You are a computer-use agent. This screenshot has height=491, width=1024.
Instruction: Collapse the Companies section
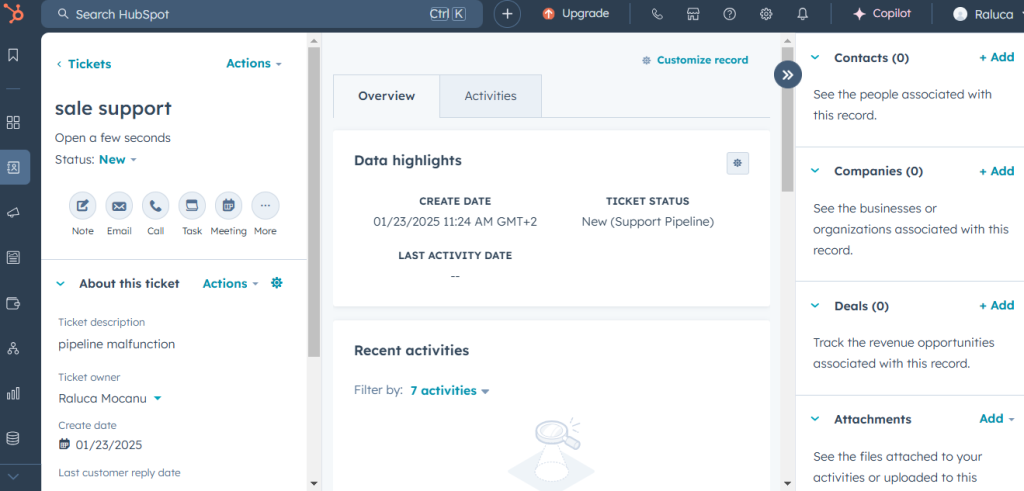[x=815, y=171]
